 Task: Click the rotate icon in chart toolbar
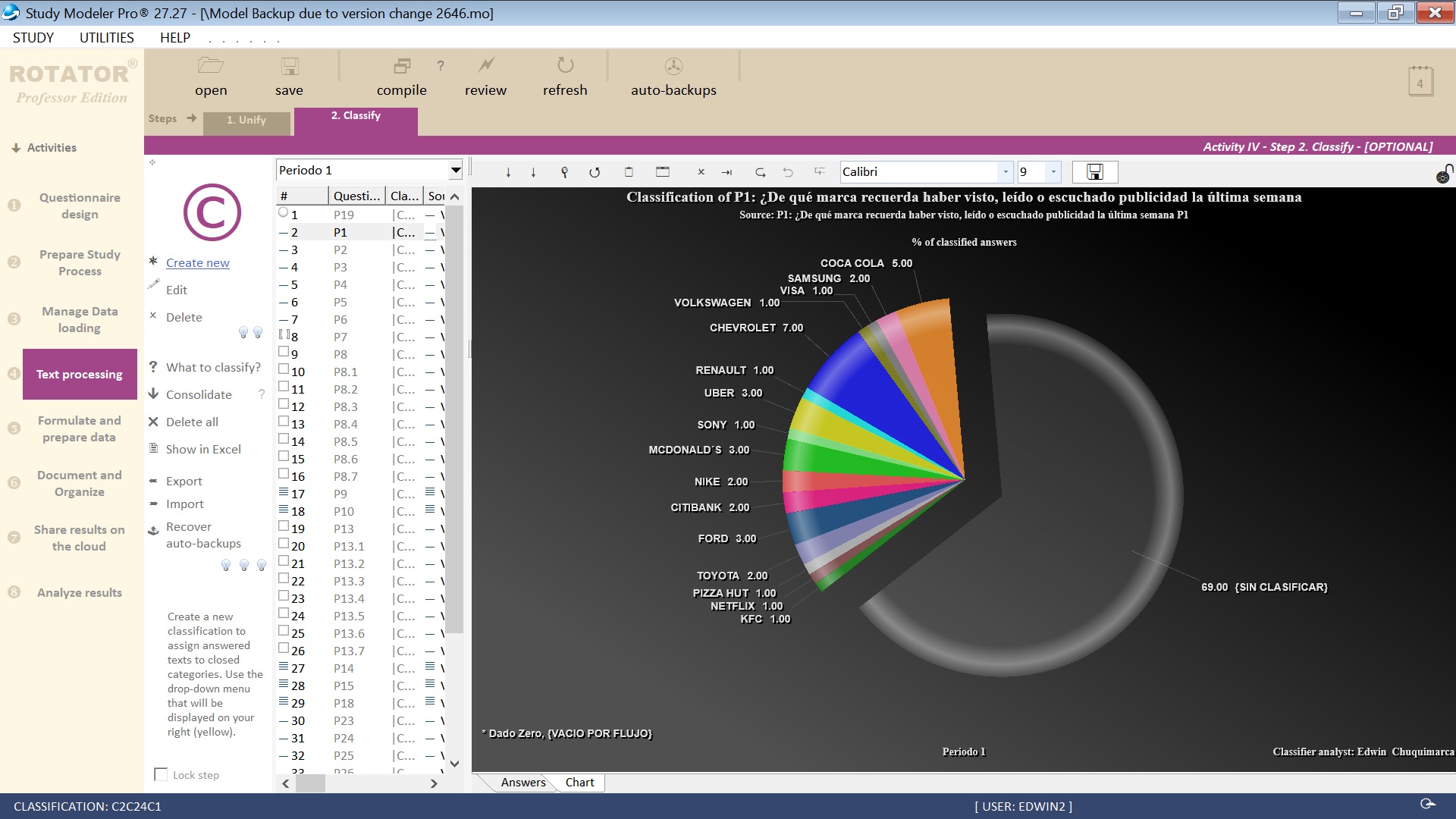(x=595, y=172)
